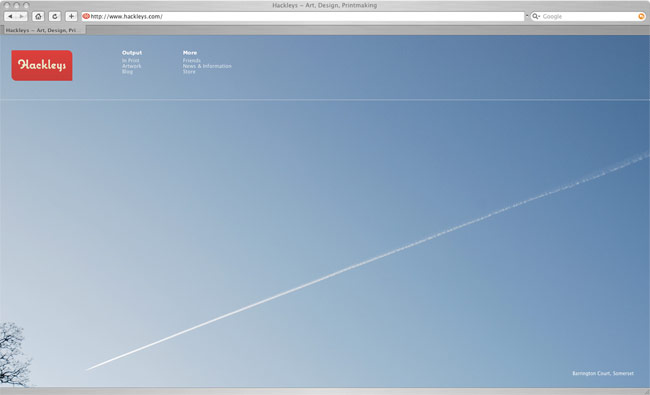Minimize the window with the middle window button
Screen dimensions: 650x395
tap(17, 5)
